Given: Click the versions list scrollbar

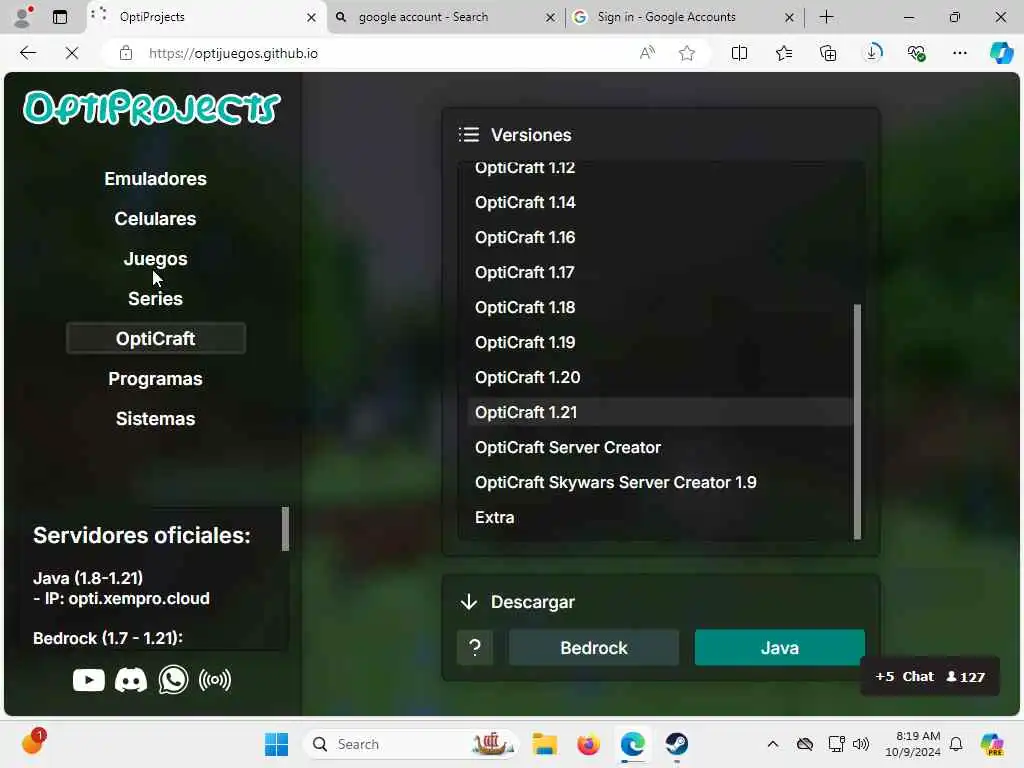Looking at the screenshot, I should 857,422.
